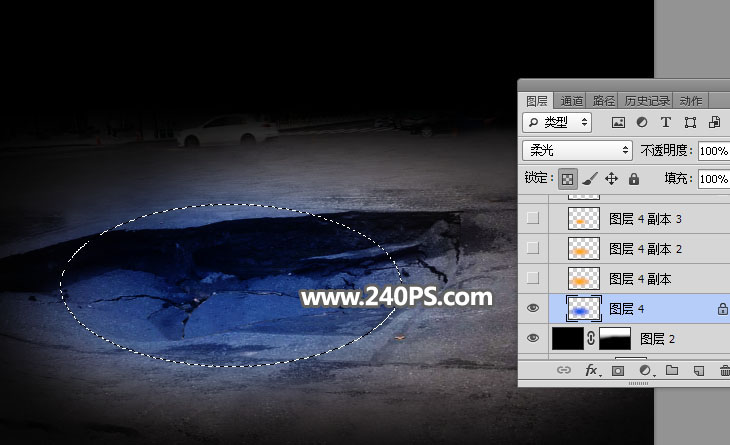The width and height of the screenshot is (730, 445).
Task: Click the layer name 图层 4
Action: tap(627, 309)
